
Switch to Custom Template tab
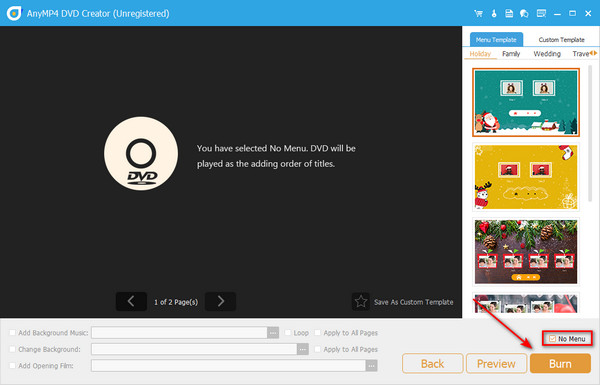click(x=561, y=39)
